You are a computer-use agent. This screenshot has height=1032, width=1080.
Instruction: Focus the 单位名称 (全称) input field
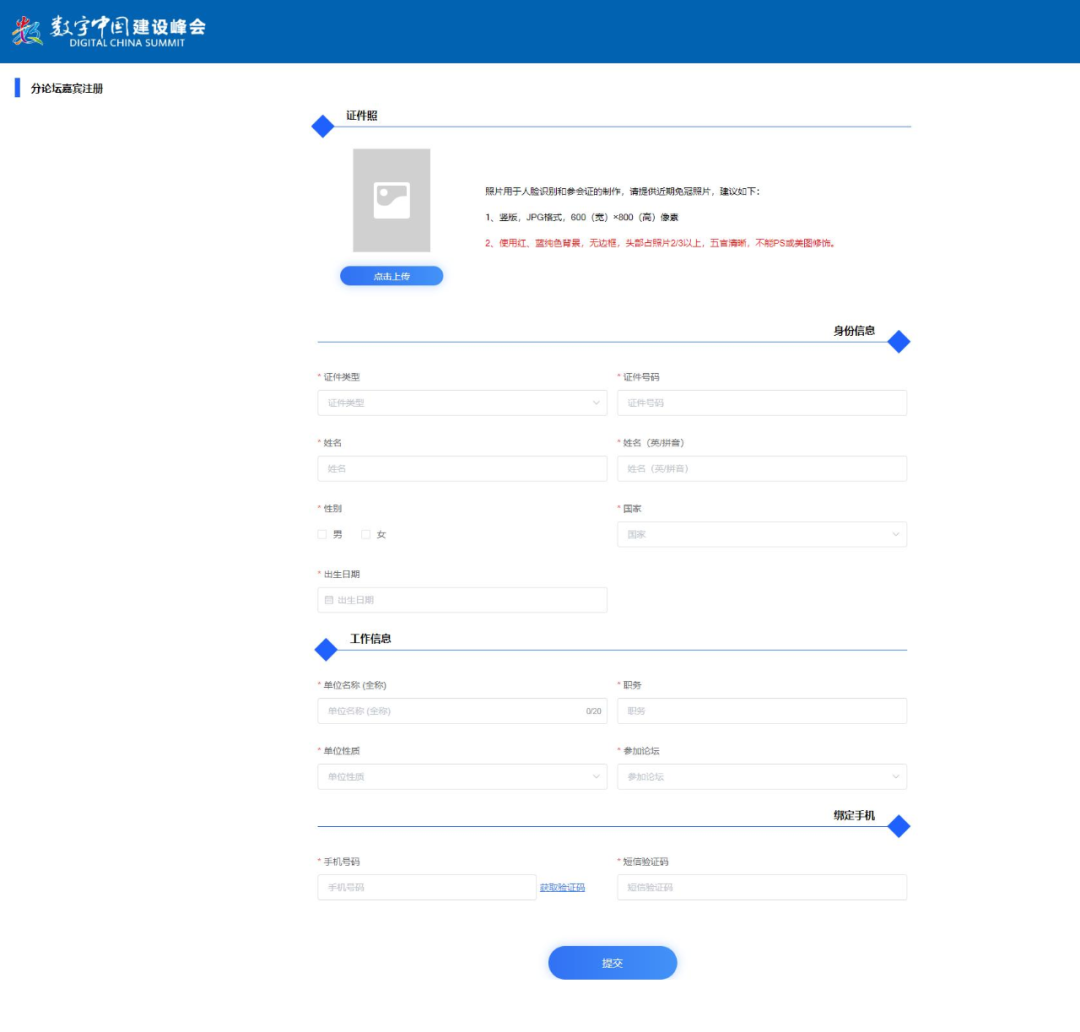pyautogui.click(x=450, y=711)
